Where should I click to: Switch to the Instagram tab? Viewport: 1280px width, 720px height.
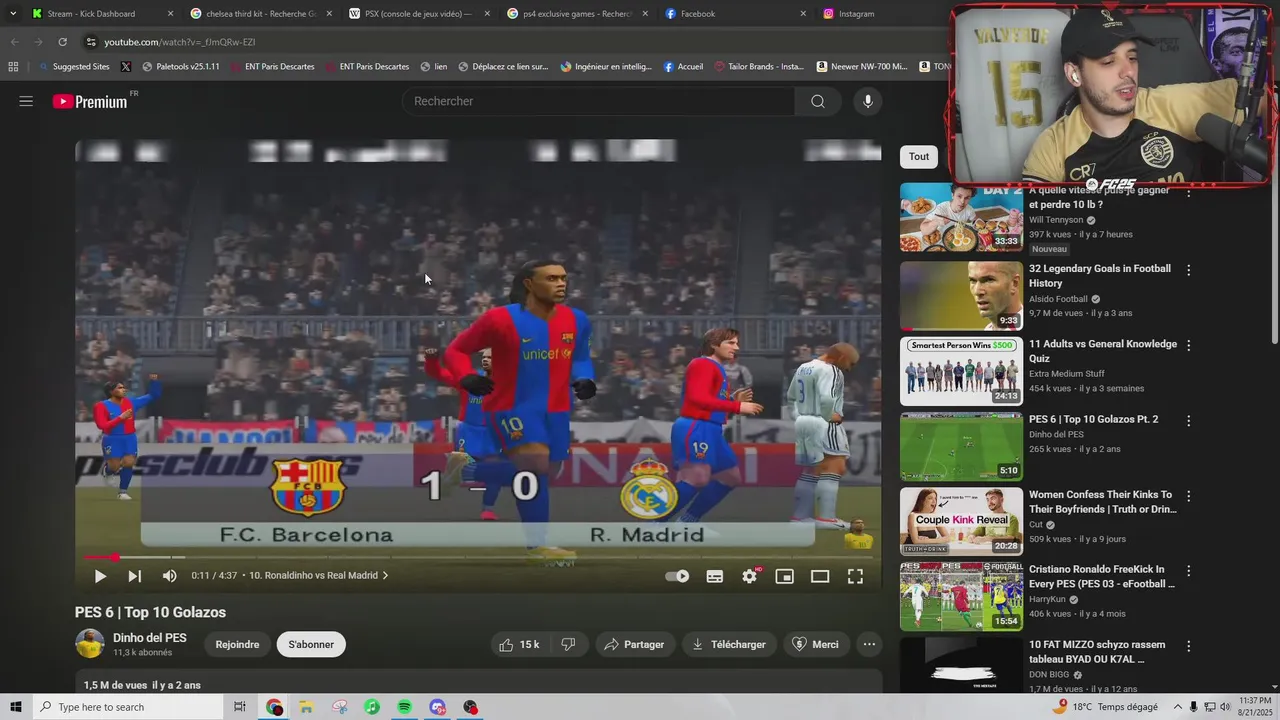tap(880, 14)
